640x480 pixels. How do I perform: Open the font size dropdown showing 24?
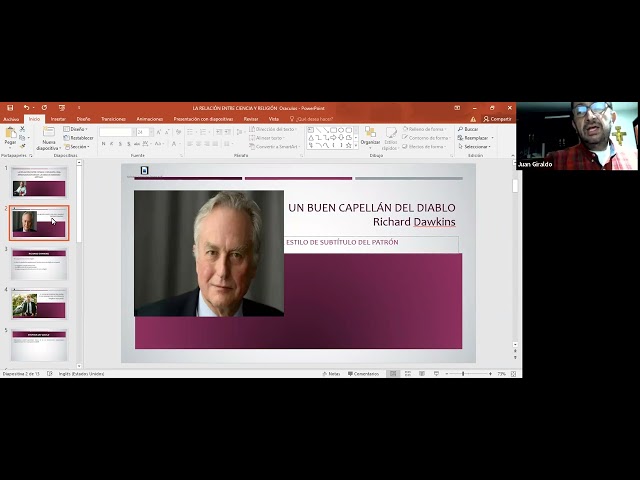151,132
